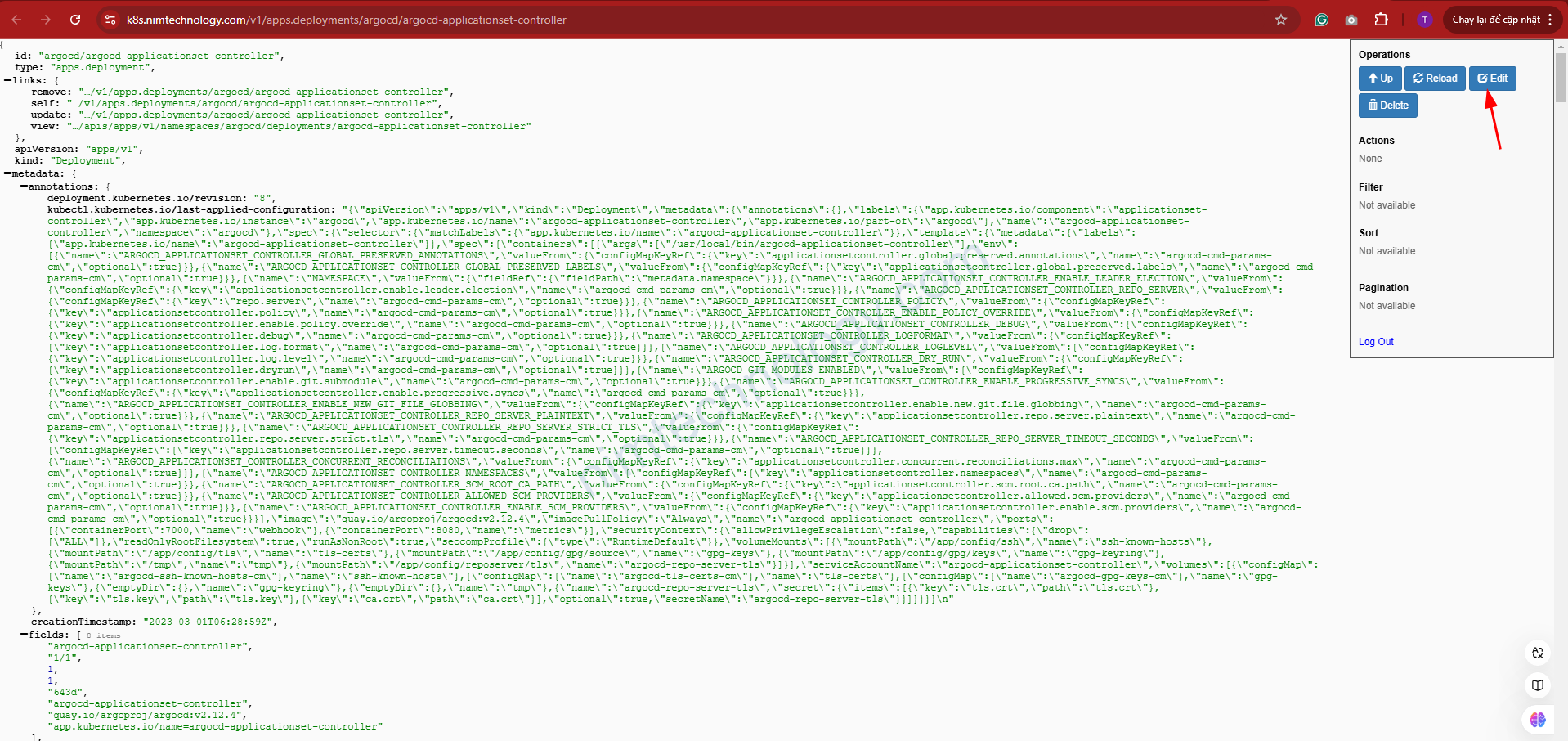Image resolution: width=1568 pixels, height=741 pixels.
Task: Open the colorful brain AI assistant icon
Action: [1538, 720]
